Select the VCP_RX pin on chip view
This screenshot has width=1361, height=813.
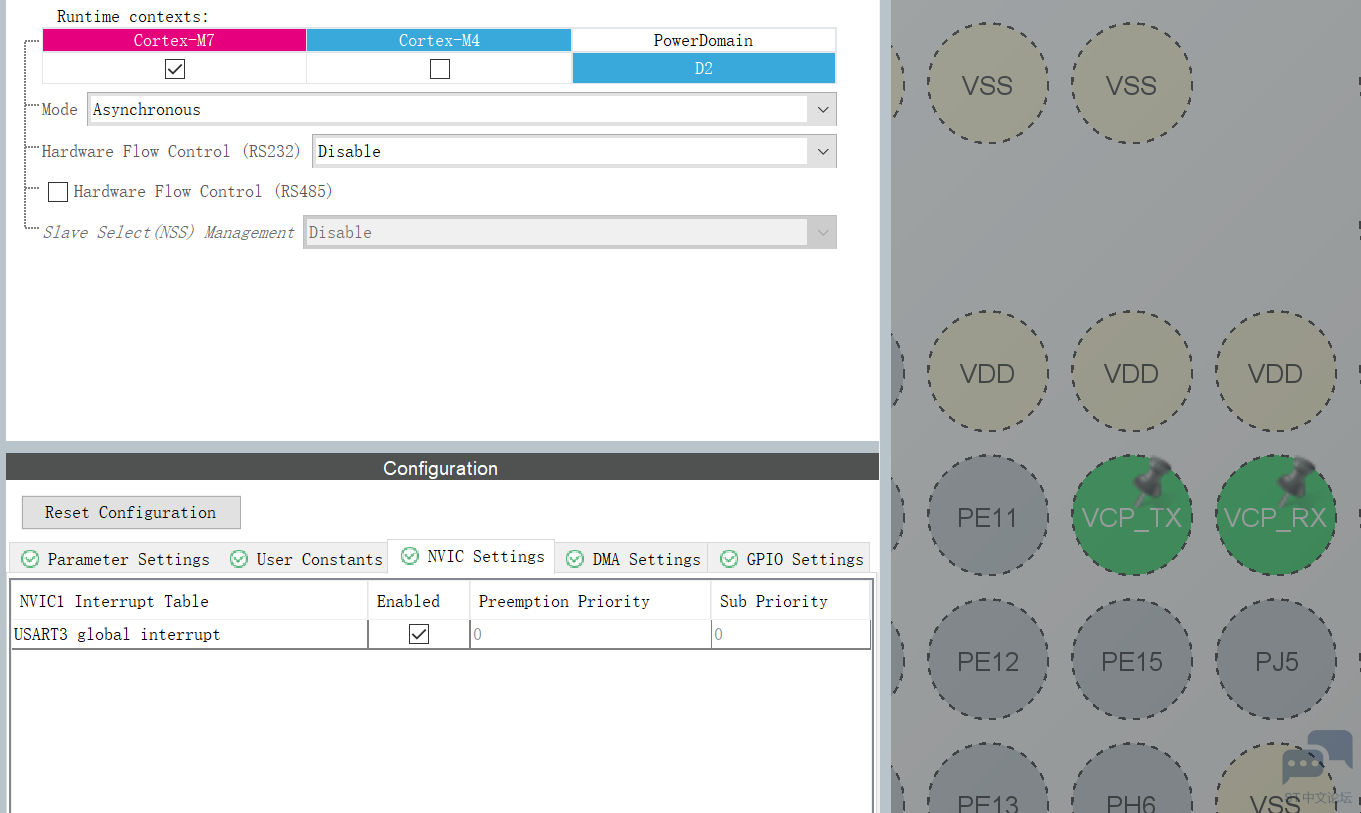1276,516
